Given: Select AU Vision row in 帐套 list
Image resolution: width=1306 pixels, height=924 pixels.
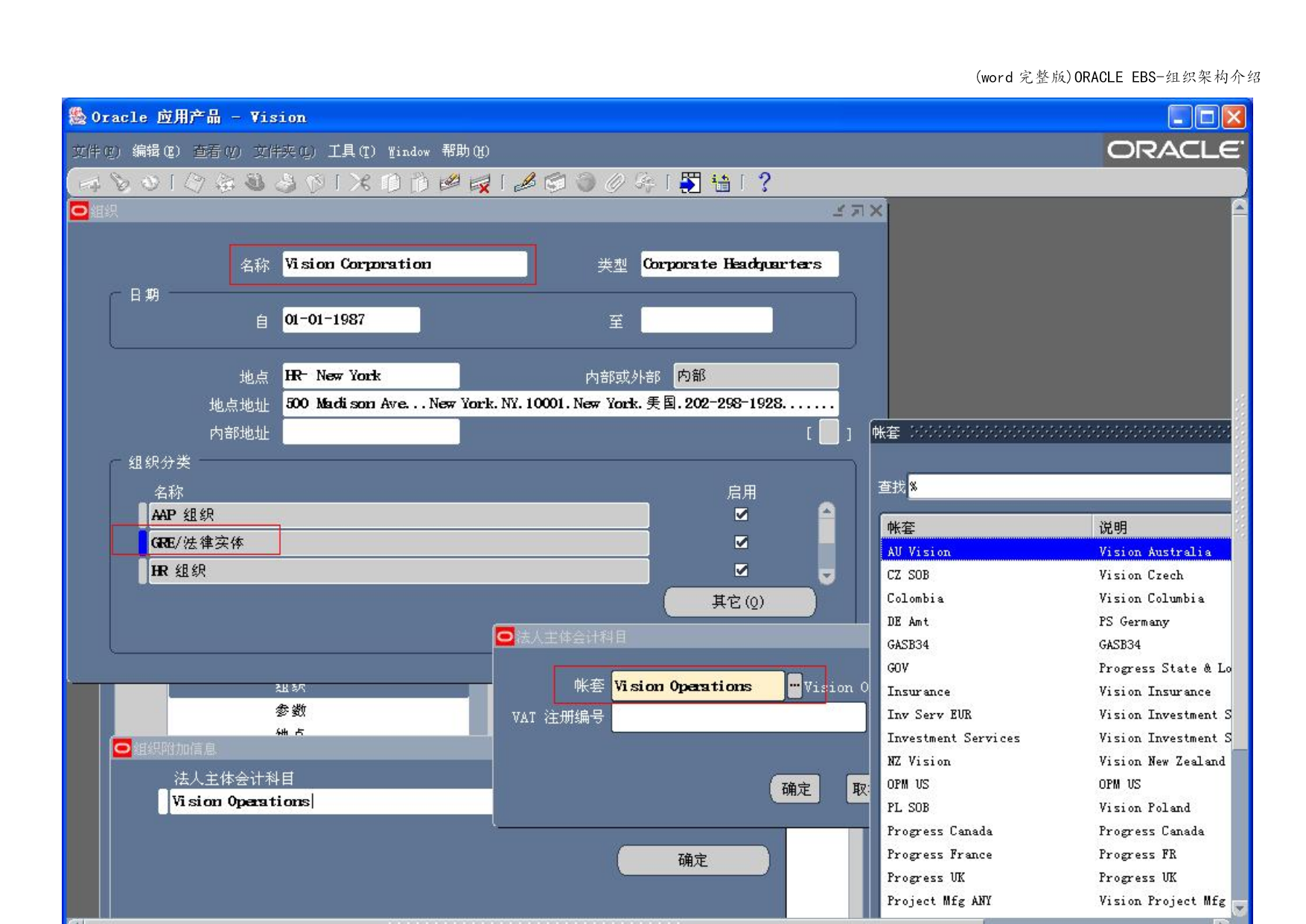Looking at the screenshot, I should [x=1056, y=552].
